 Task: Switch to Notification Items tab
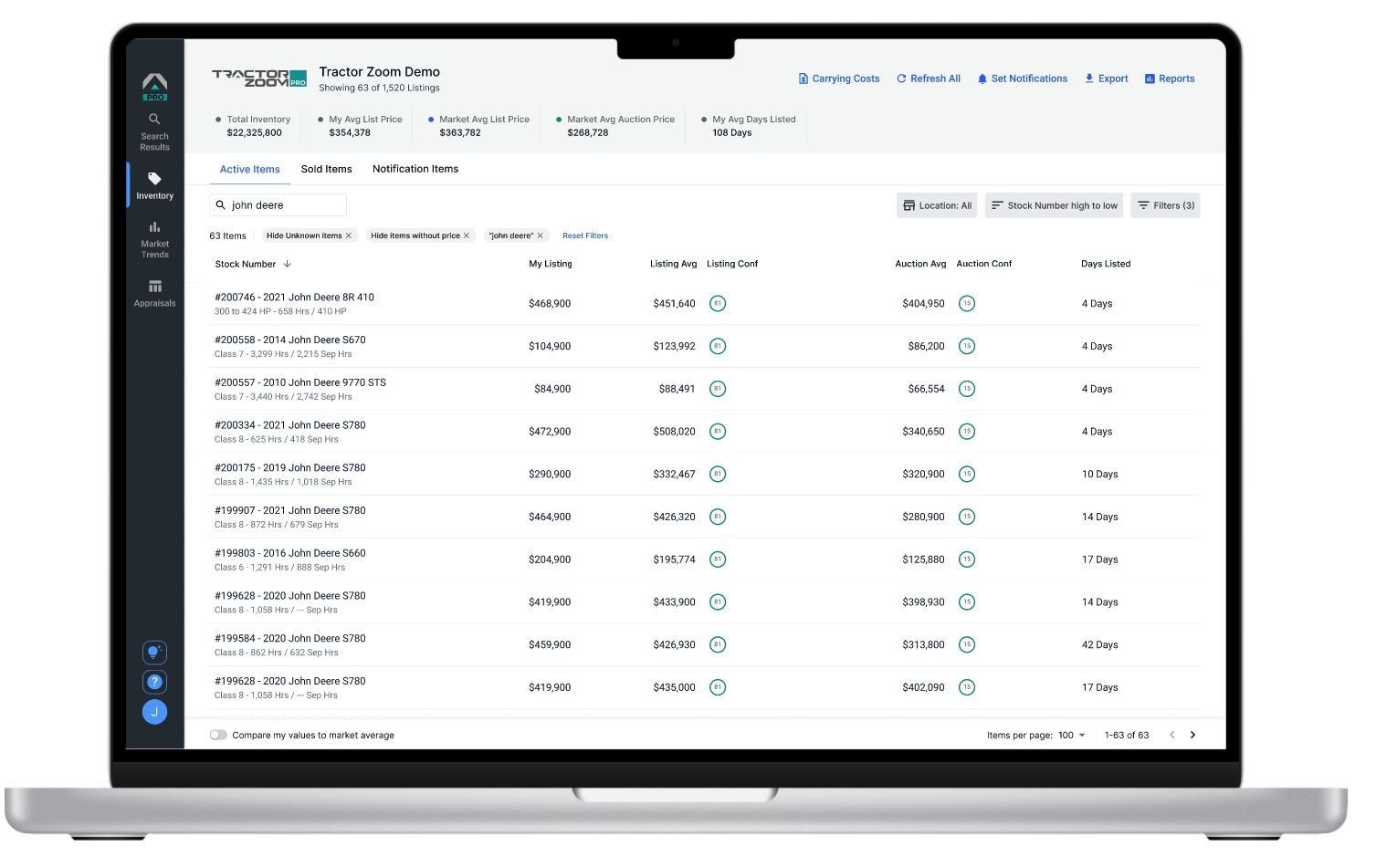coord(415,169)
